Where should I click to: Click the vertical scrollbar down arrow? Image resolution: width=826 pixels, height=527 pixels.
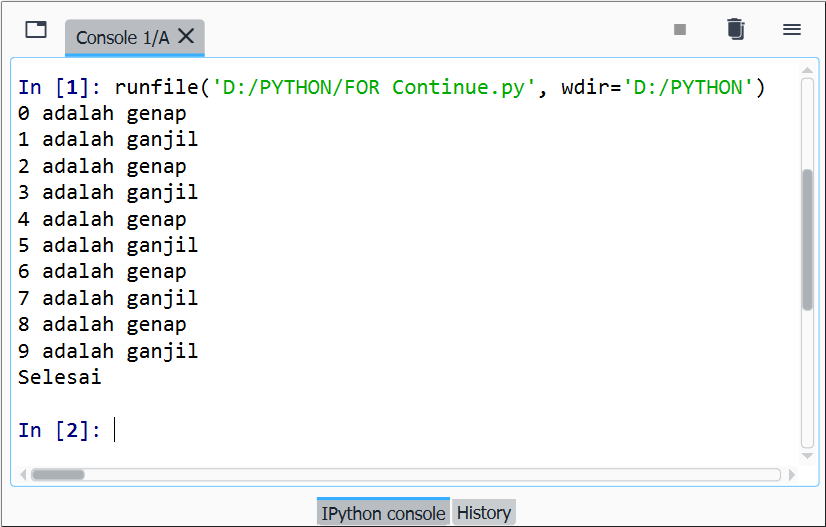(x=807, y=456)
